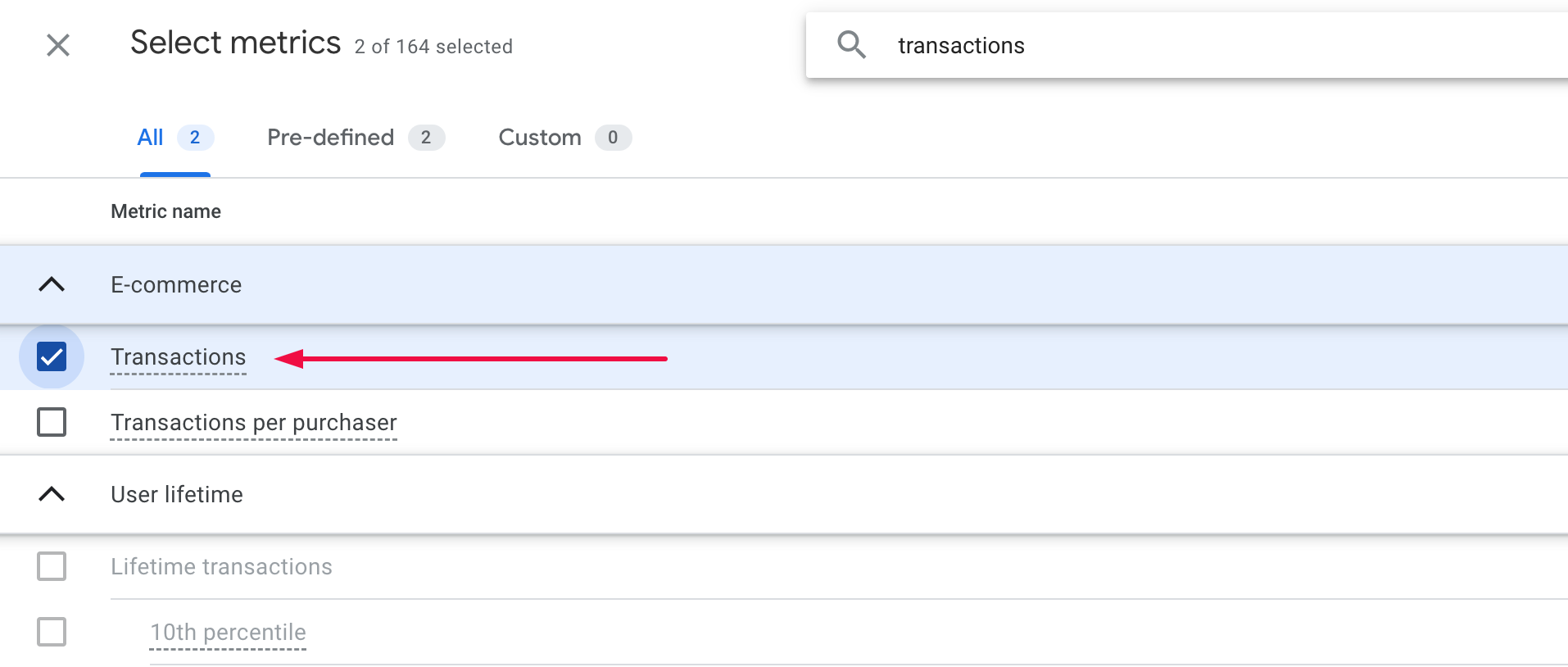This screenshot has width=1568, height=667.
Task: Click the search magnifier icon
Action: click(852, 45)
